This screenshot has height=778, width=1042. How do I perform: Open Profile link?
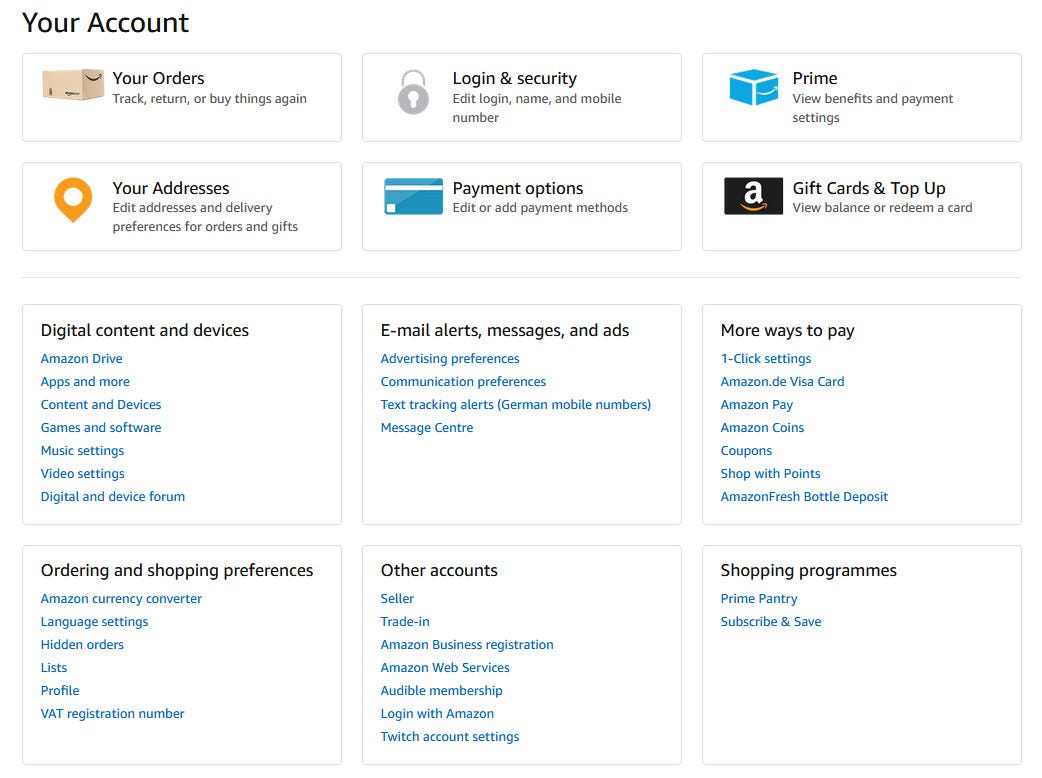click(60, 691)
